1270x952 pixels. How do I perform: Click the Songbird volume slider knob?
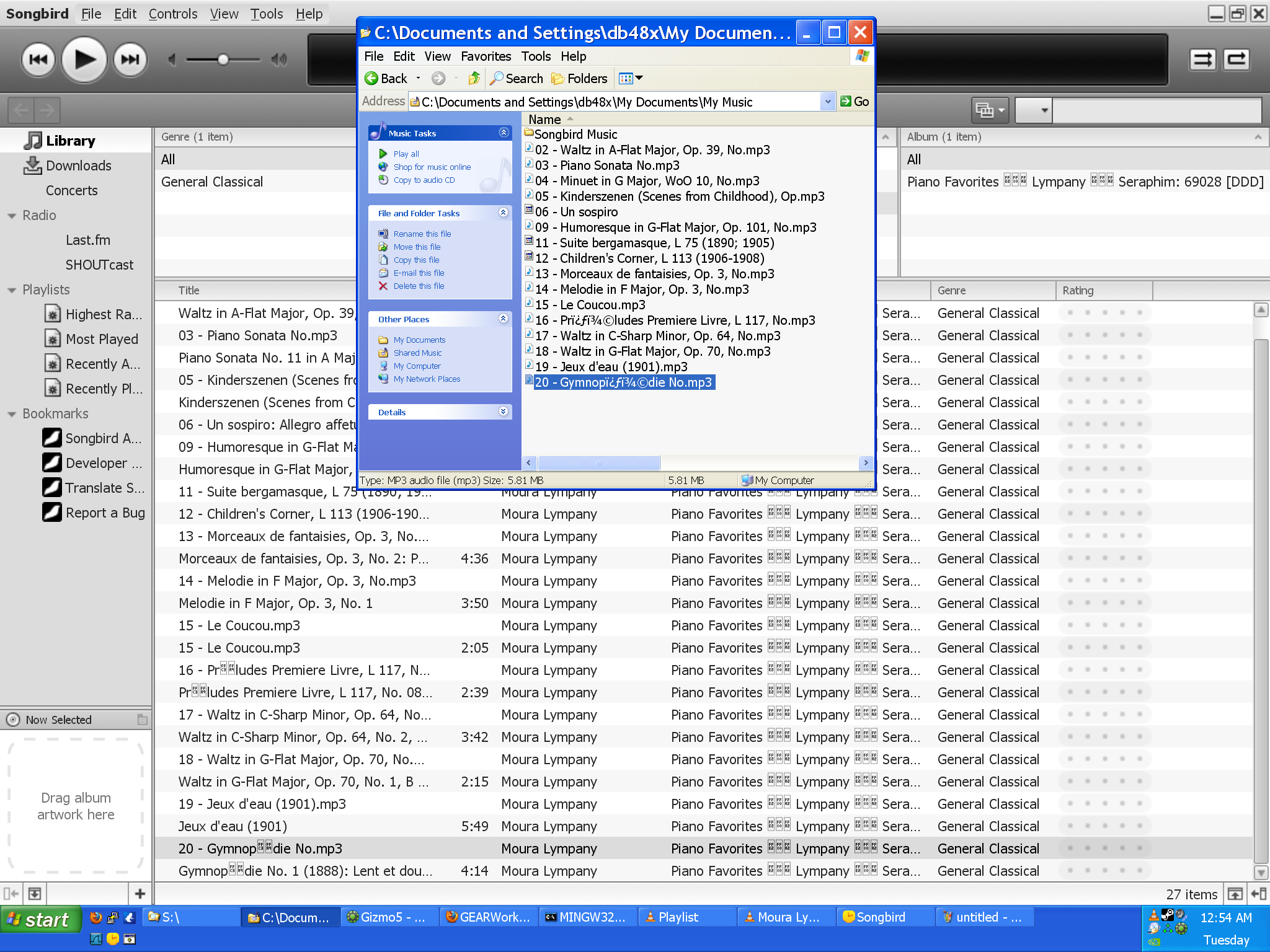click(x=223, y=59)
